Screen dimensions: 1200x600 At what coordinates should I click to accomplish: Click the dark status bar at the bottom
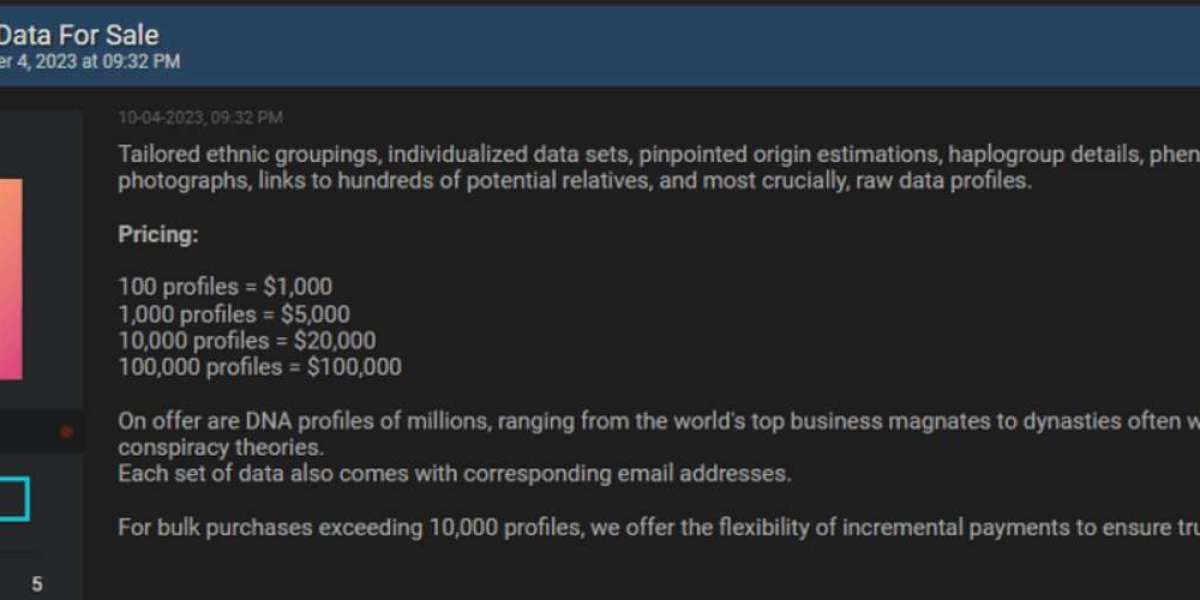pos(600,594)
